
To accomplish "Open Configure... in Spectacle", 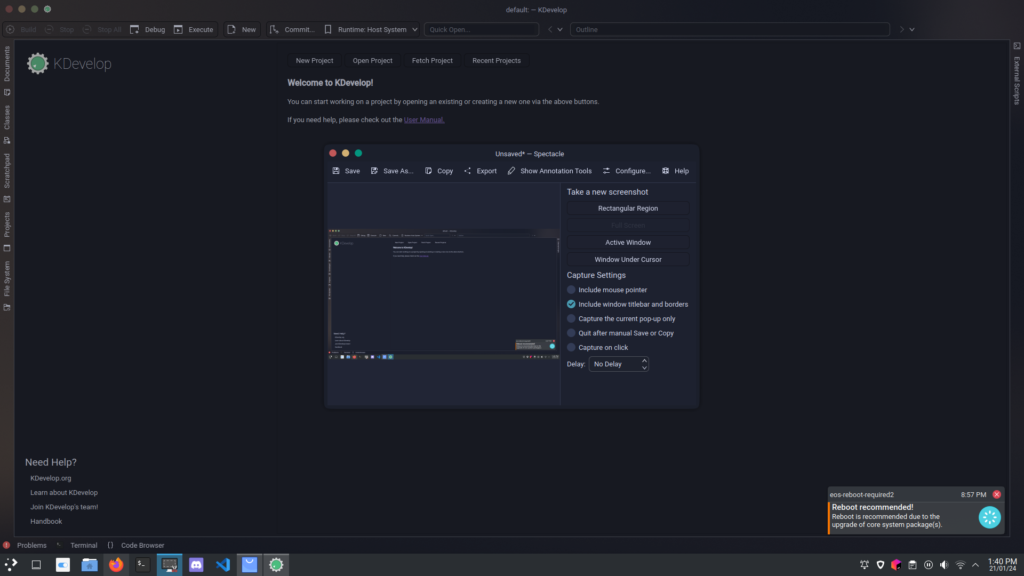I will [626, 171].
